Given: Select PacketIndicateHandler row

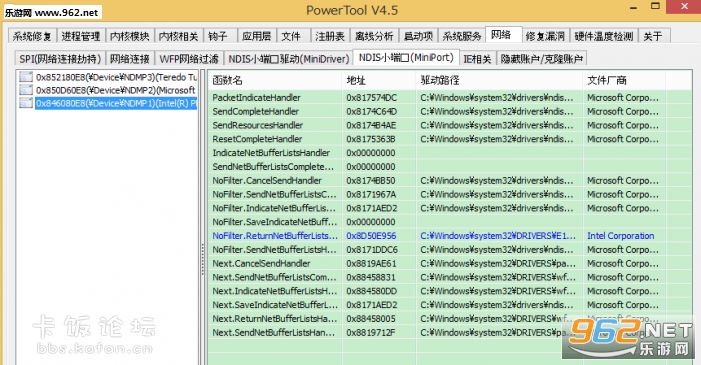Looking at the screenshot, I should tap(450, 98).
